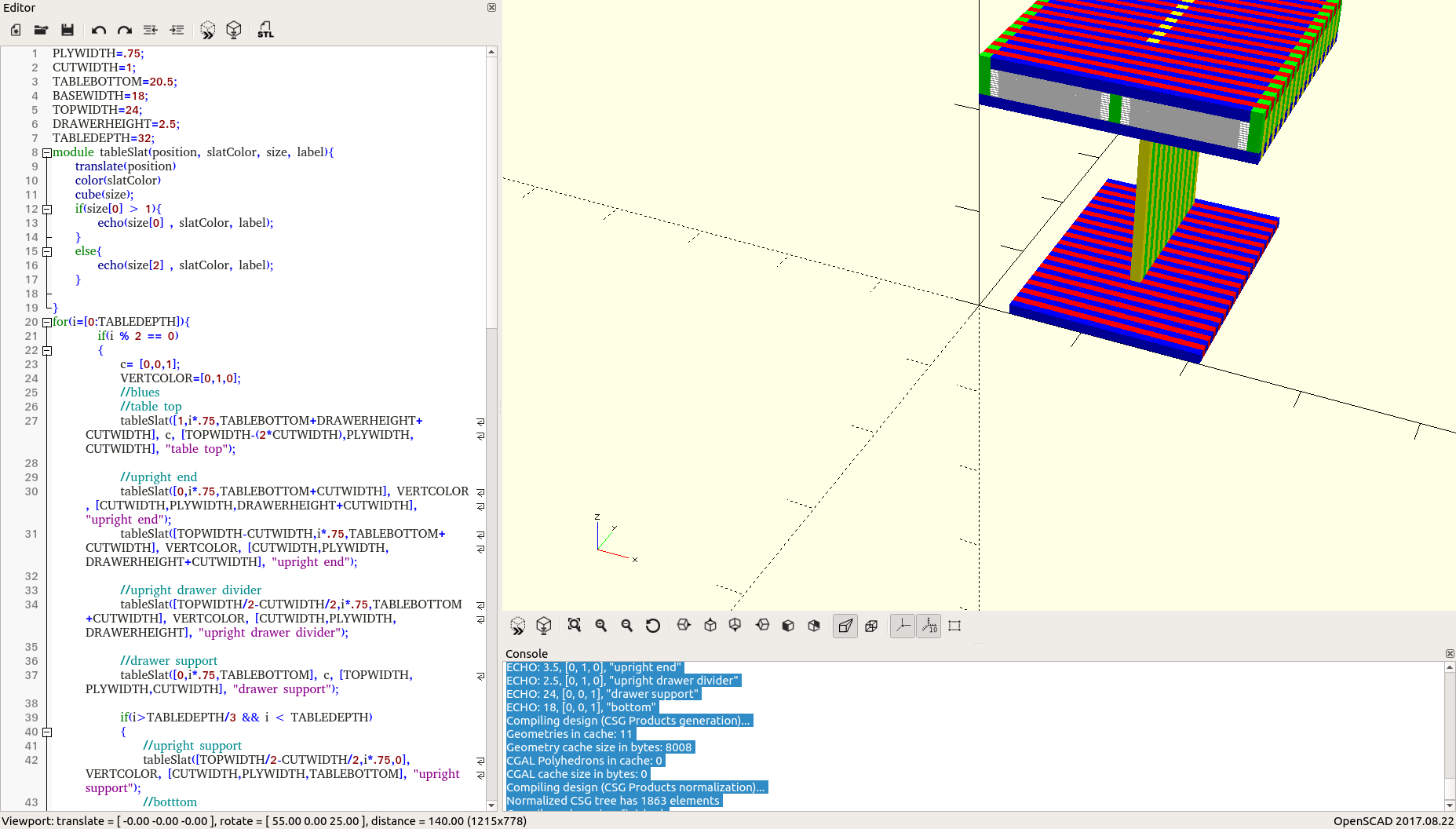This screenshot has height=829, width=1456.
Task: Click Preview in the viewer toolbar
Action: (x=518, y=626)
